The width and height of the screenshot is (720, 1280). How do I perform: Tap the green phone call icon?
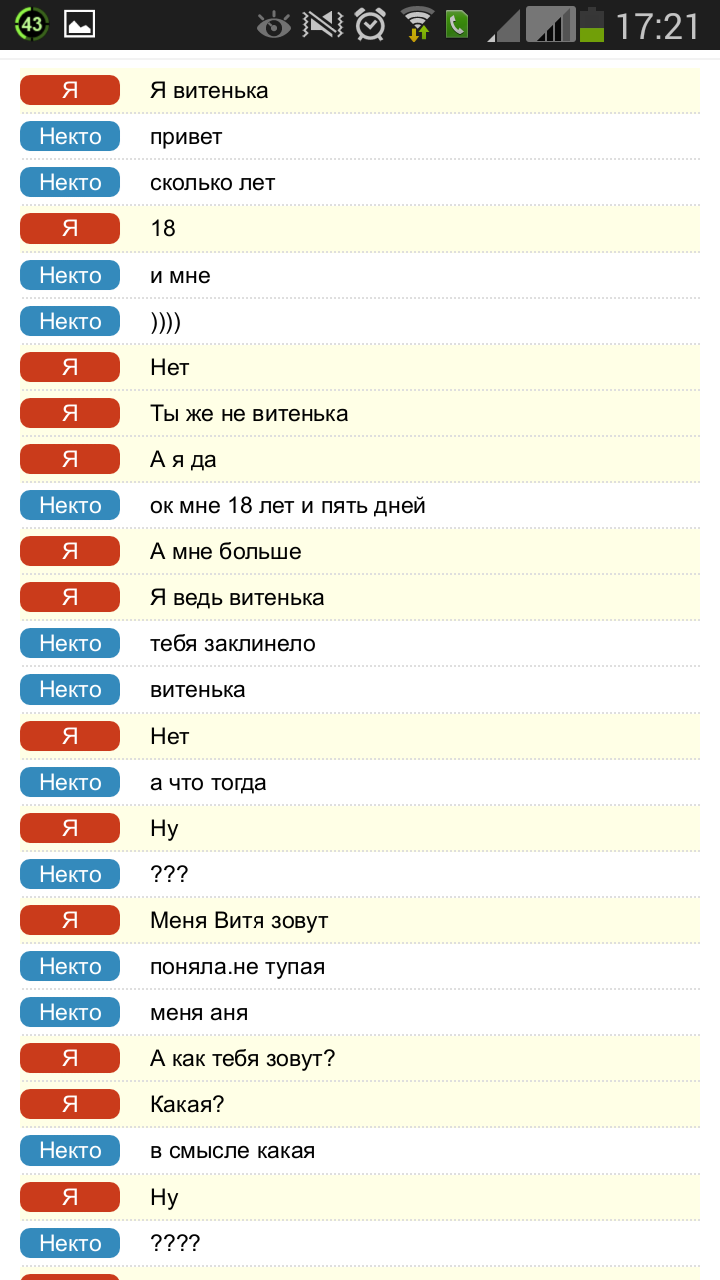tap(457, 25)
